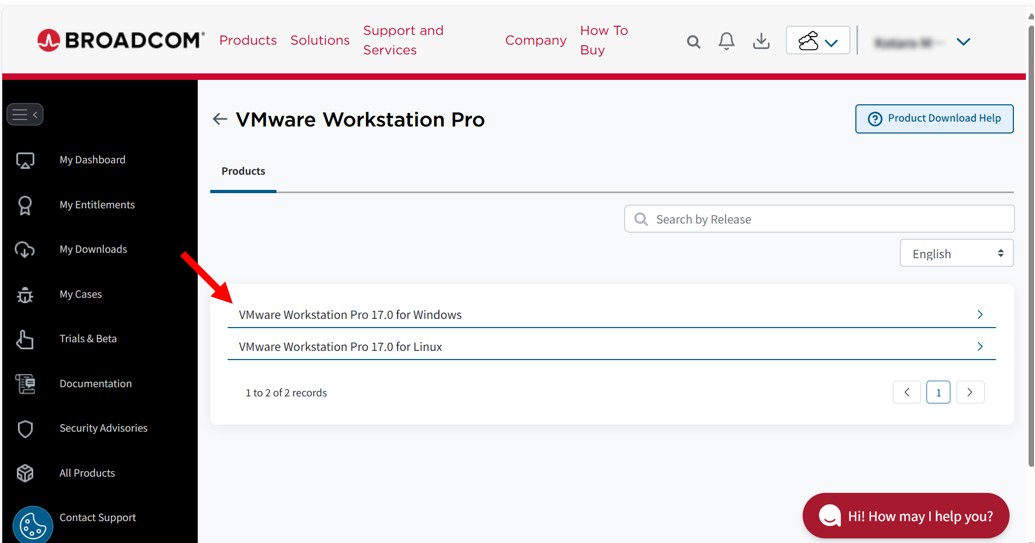Open My Entitlements in sidebar
Screen dimensions: 1035x543
point(97,205)
